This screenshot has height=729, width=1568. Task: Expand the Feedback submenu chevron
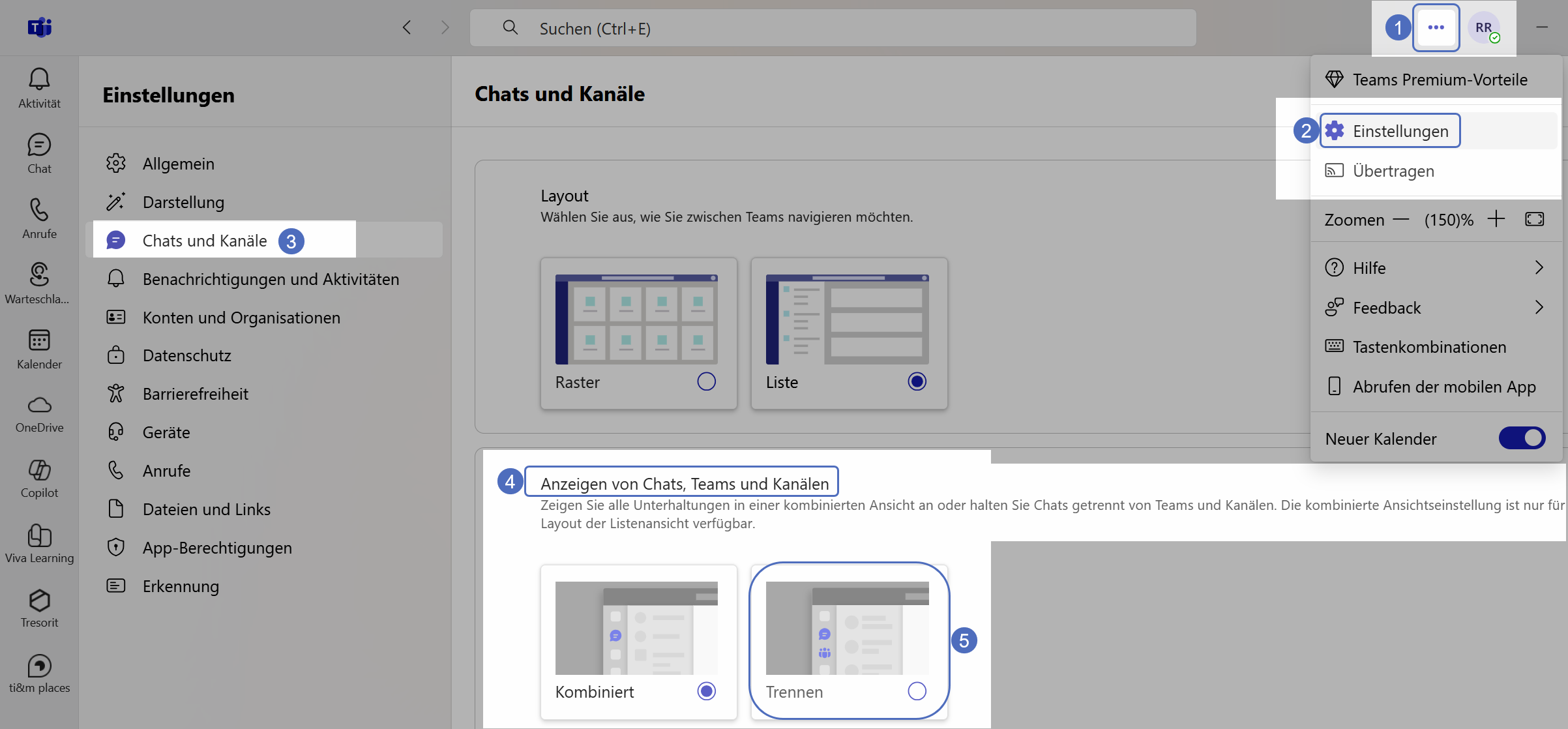coord(1539,307)
